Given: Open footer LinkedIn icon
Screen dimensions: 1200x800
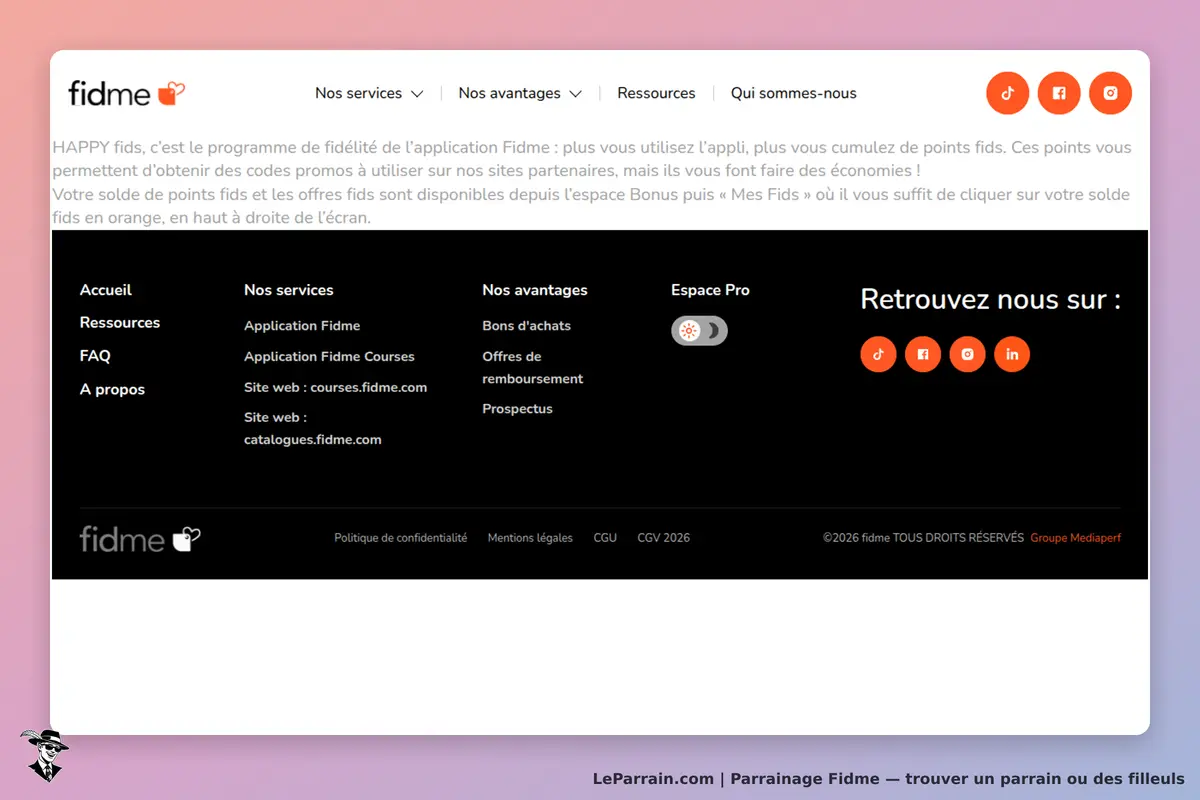Looking at the screenshot, I should [1012, 354].
